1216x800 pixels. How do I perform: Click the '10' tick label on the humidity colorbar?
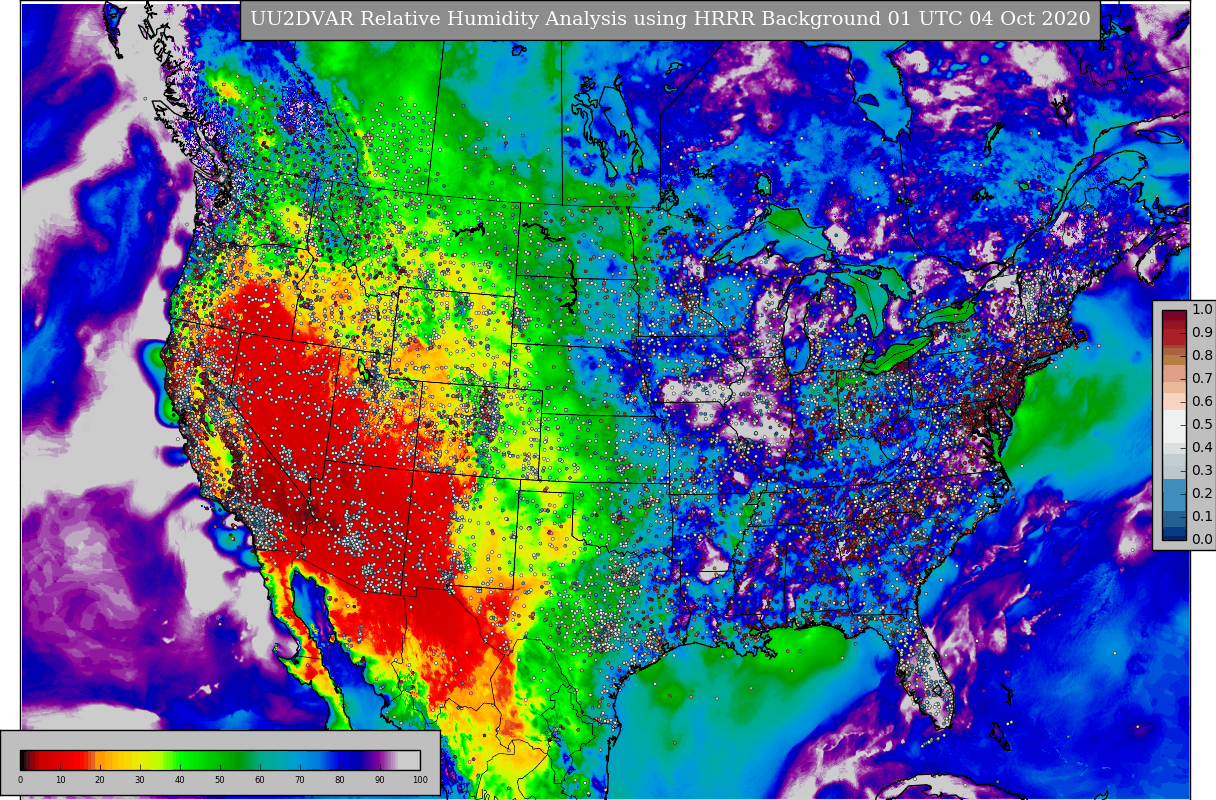pyautogui.click(x=60, y=779)
